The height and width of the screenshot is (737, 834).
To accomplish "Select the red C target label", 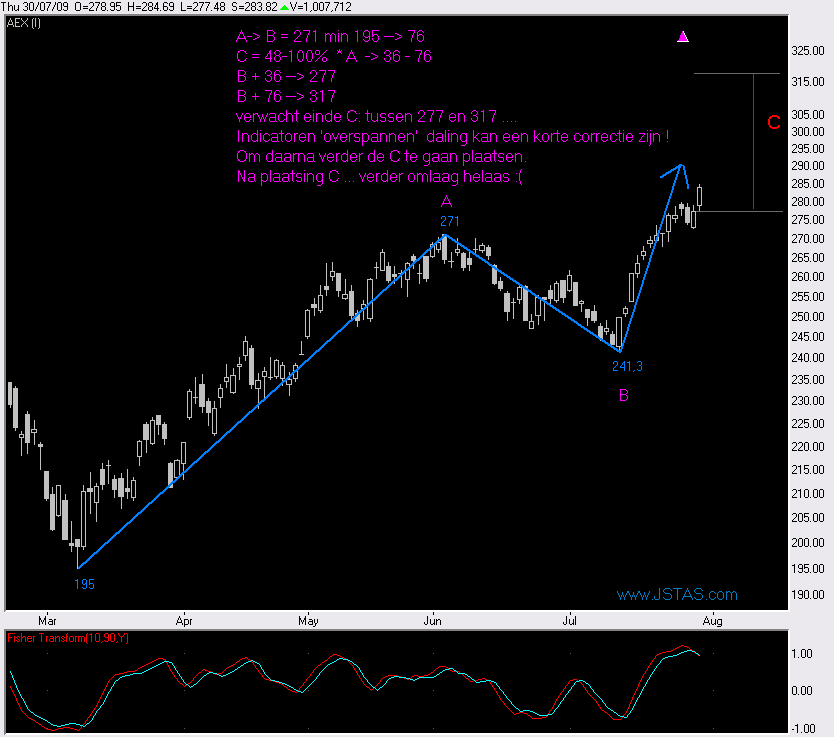I will 773,123.
